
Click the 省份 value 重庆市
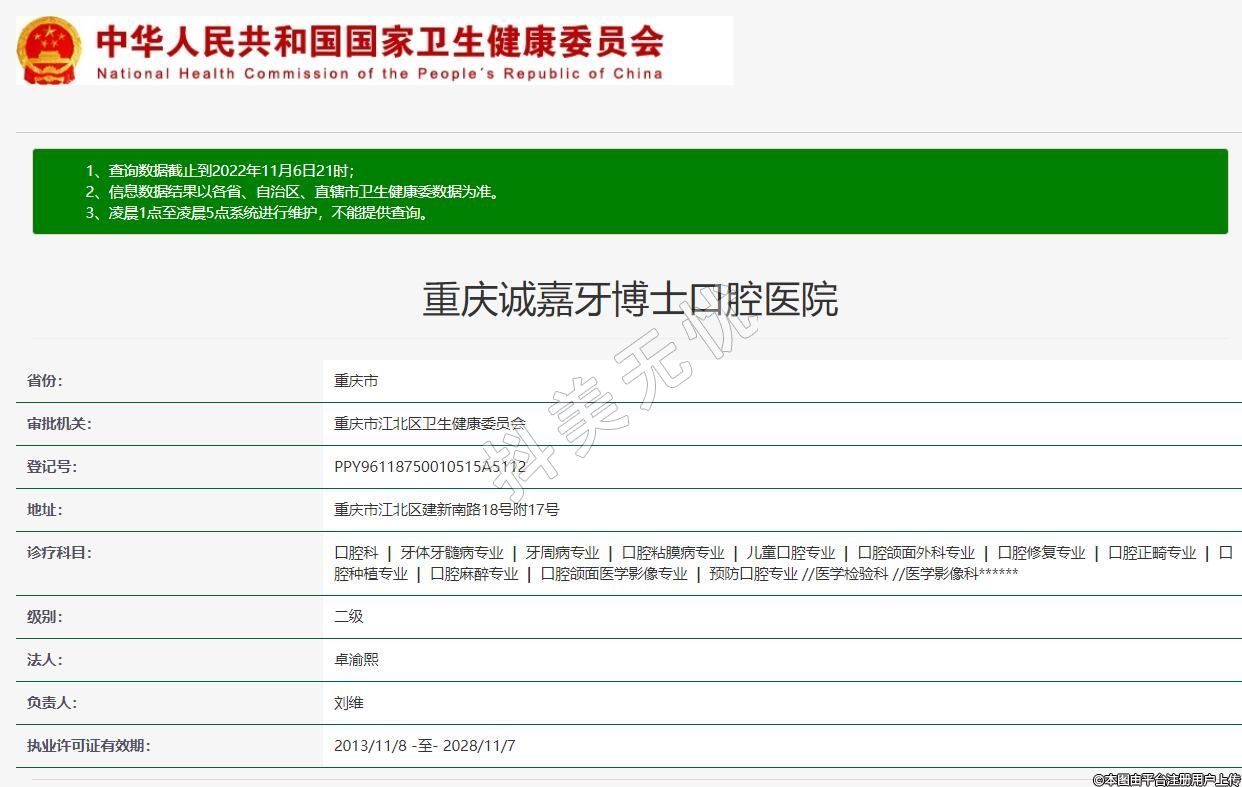356,381
